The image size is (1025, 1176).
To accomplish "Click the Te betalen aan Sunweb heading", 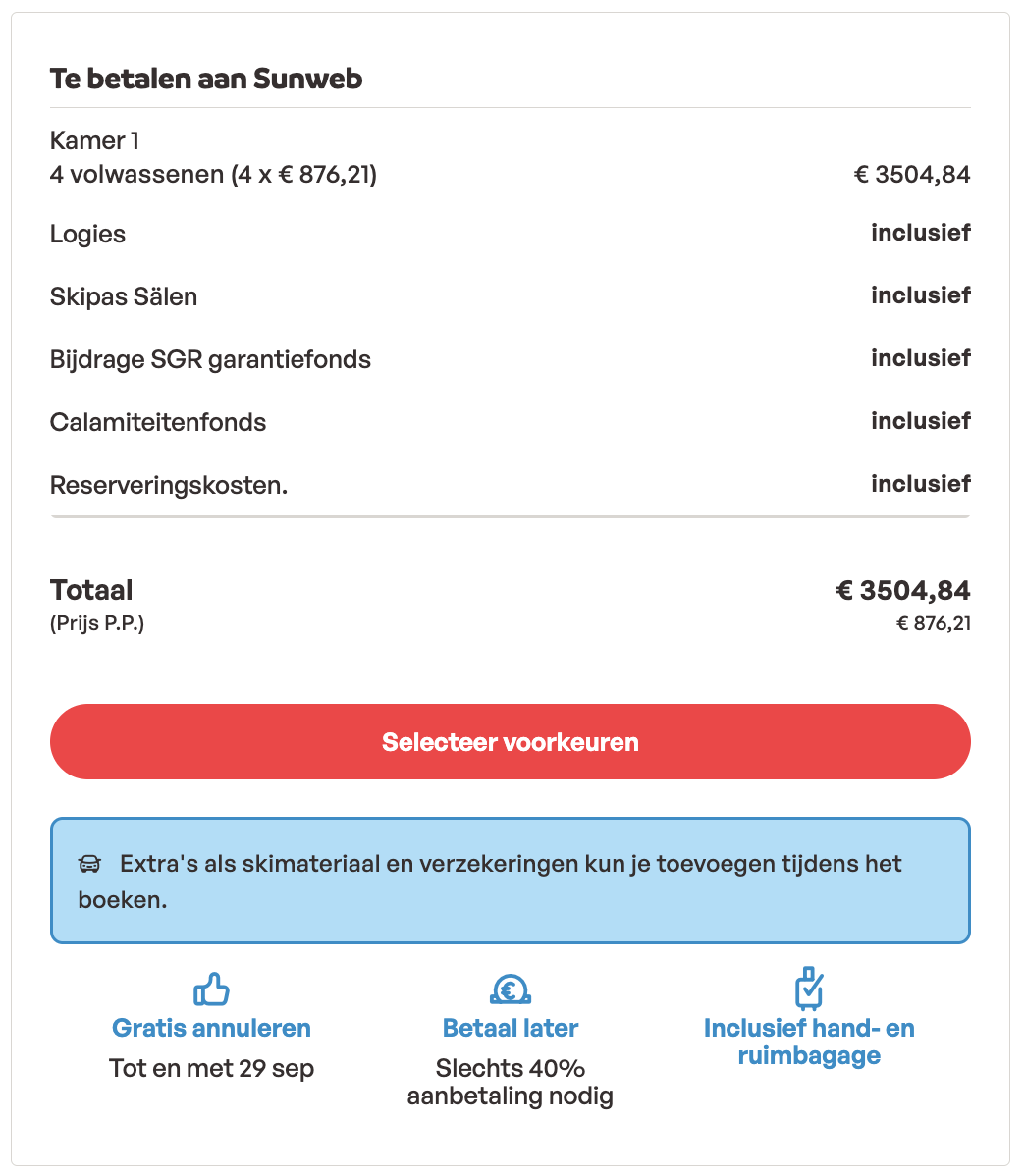I will pyautogui.click(x=206, y=79).
